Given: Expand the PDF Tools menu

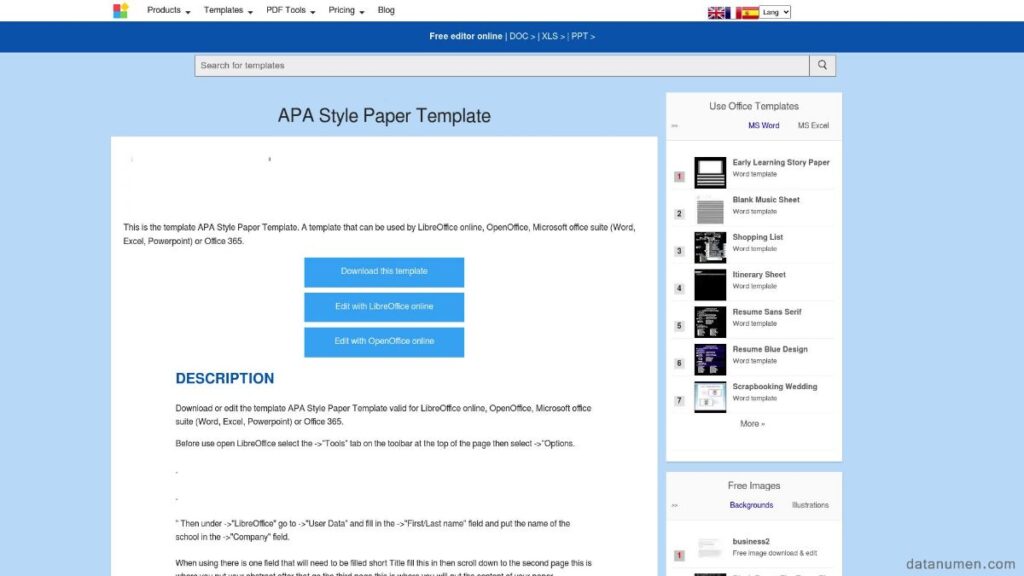Looking at the screenshot, I should 285,10.
